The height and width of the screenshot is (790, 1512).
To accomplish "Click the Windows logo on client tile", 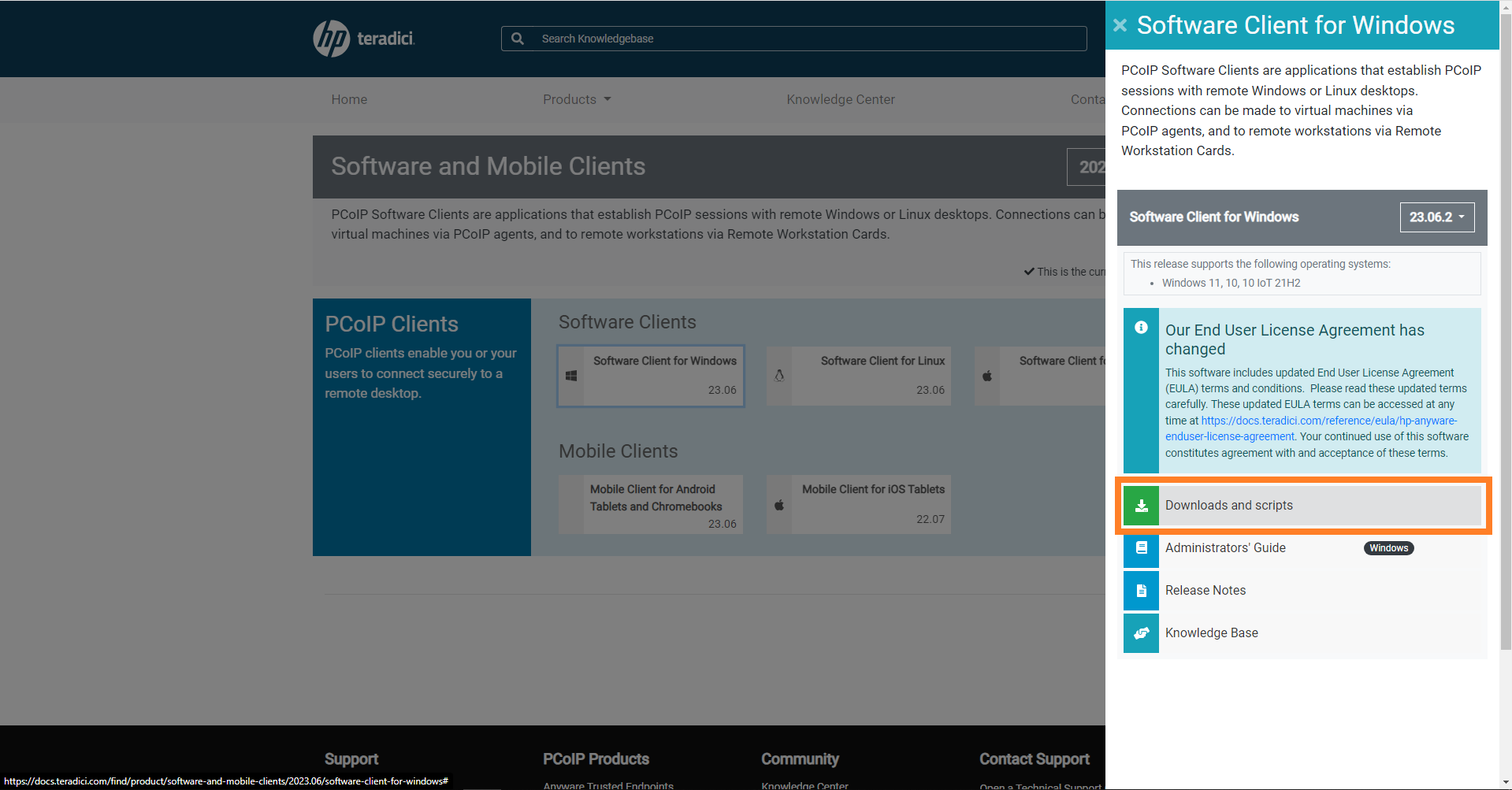I will [571, 376].
